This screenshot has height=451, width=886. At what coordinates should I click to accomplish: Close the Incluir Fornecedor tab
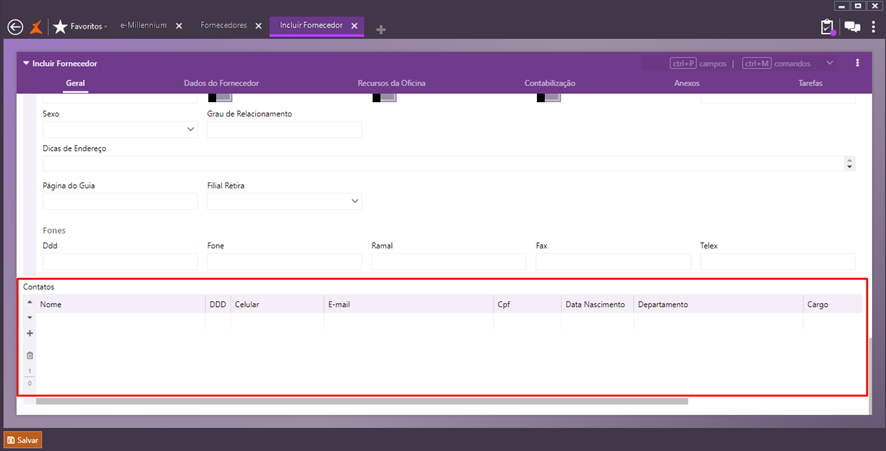click(354, 26)
